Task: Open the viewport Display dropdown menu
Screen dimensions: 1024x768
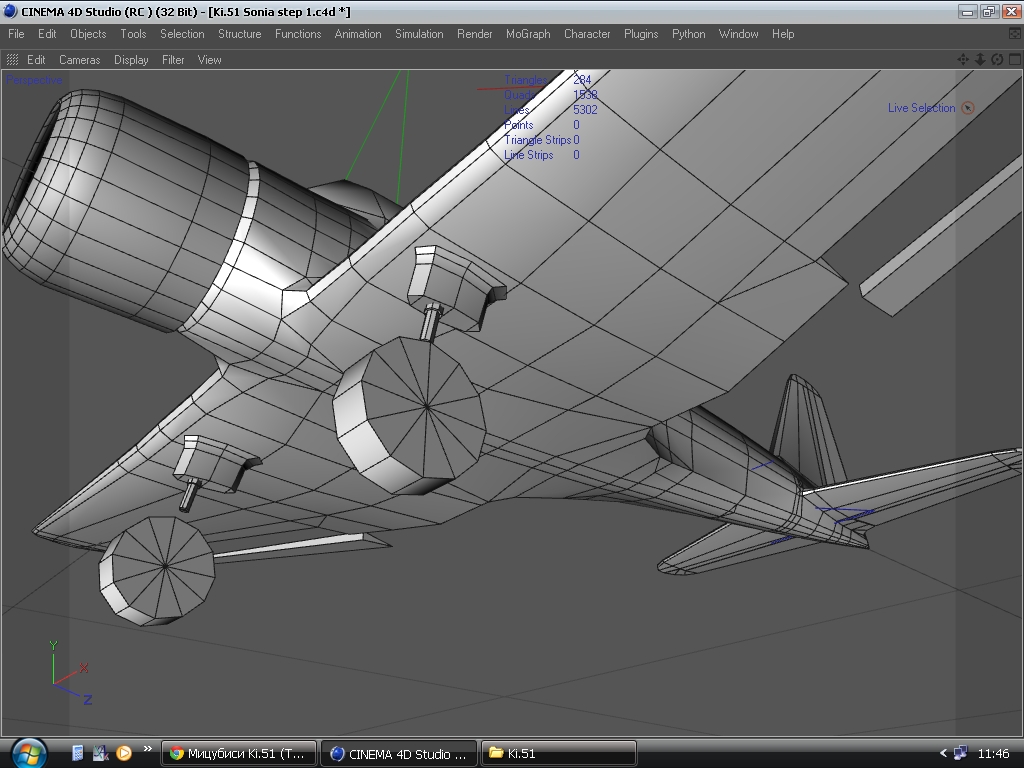Action: 131,60
